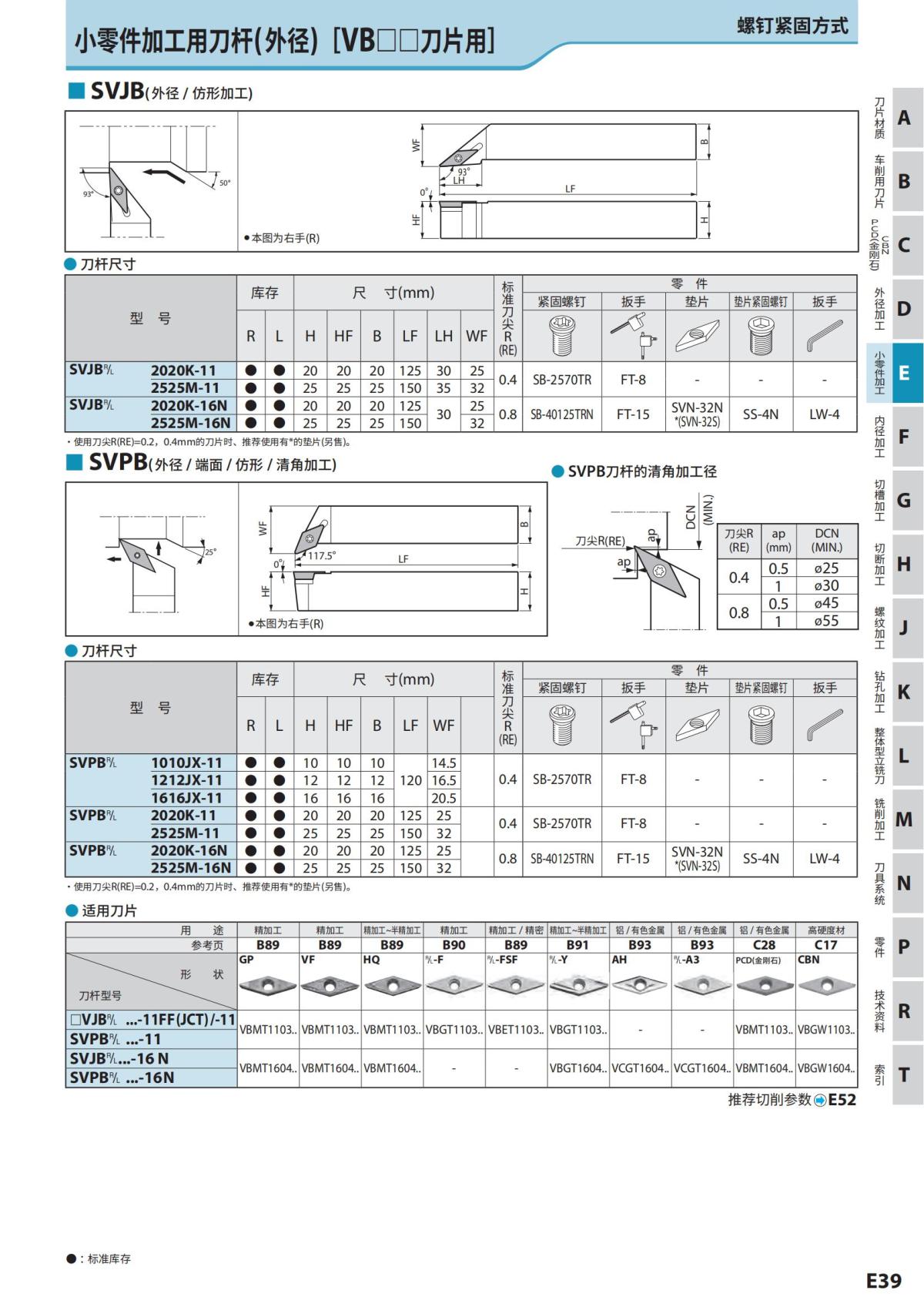Click R/L-Y insert shape image
This screenshot has height=1307, width=924.
577,984
